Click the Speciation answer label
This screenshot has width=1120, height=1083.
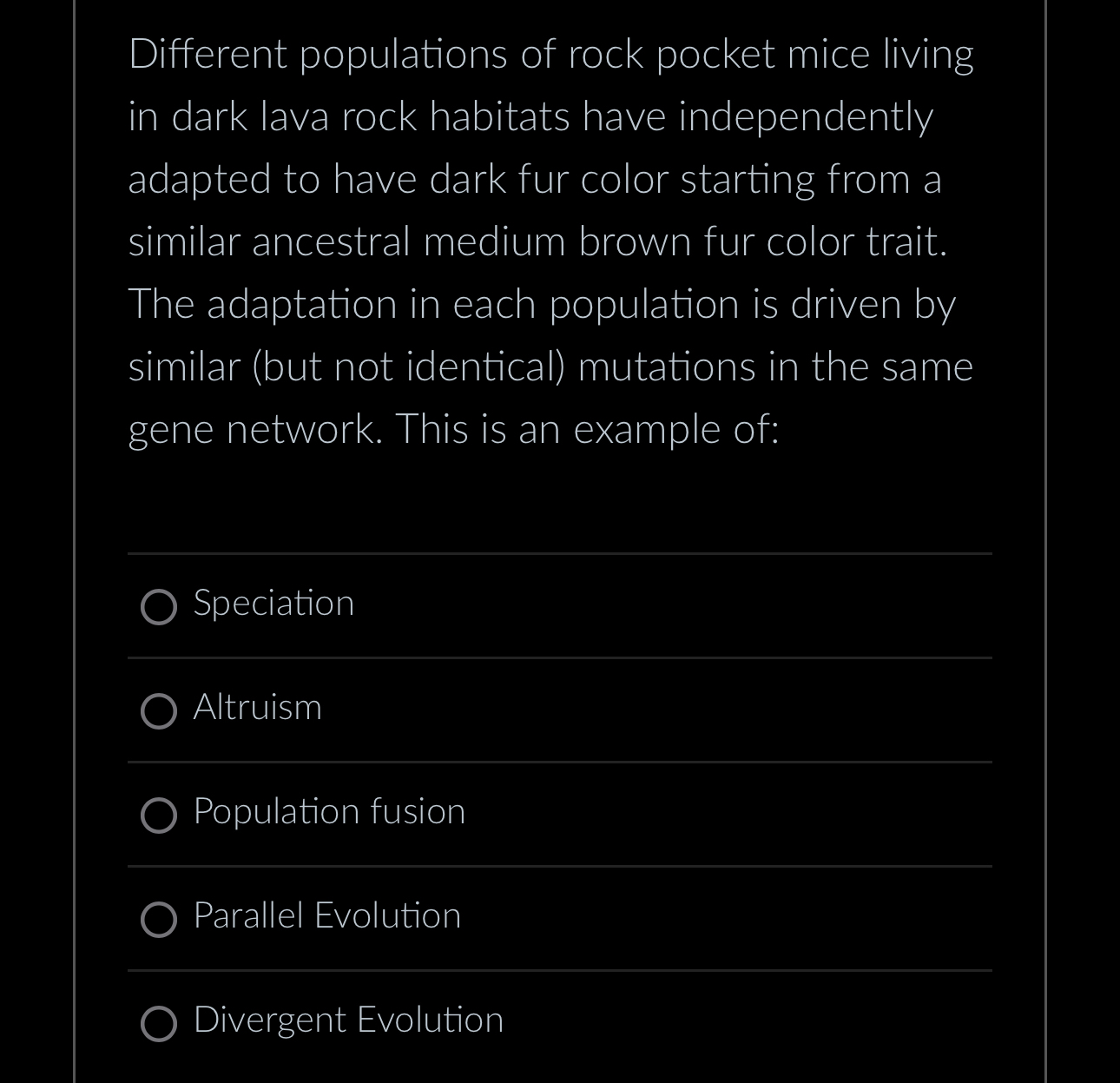(x=273, y=603)
